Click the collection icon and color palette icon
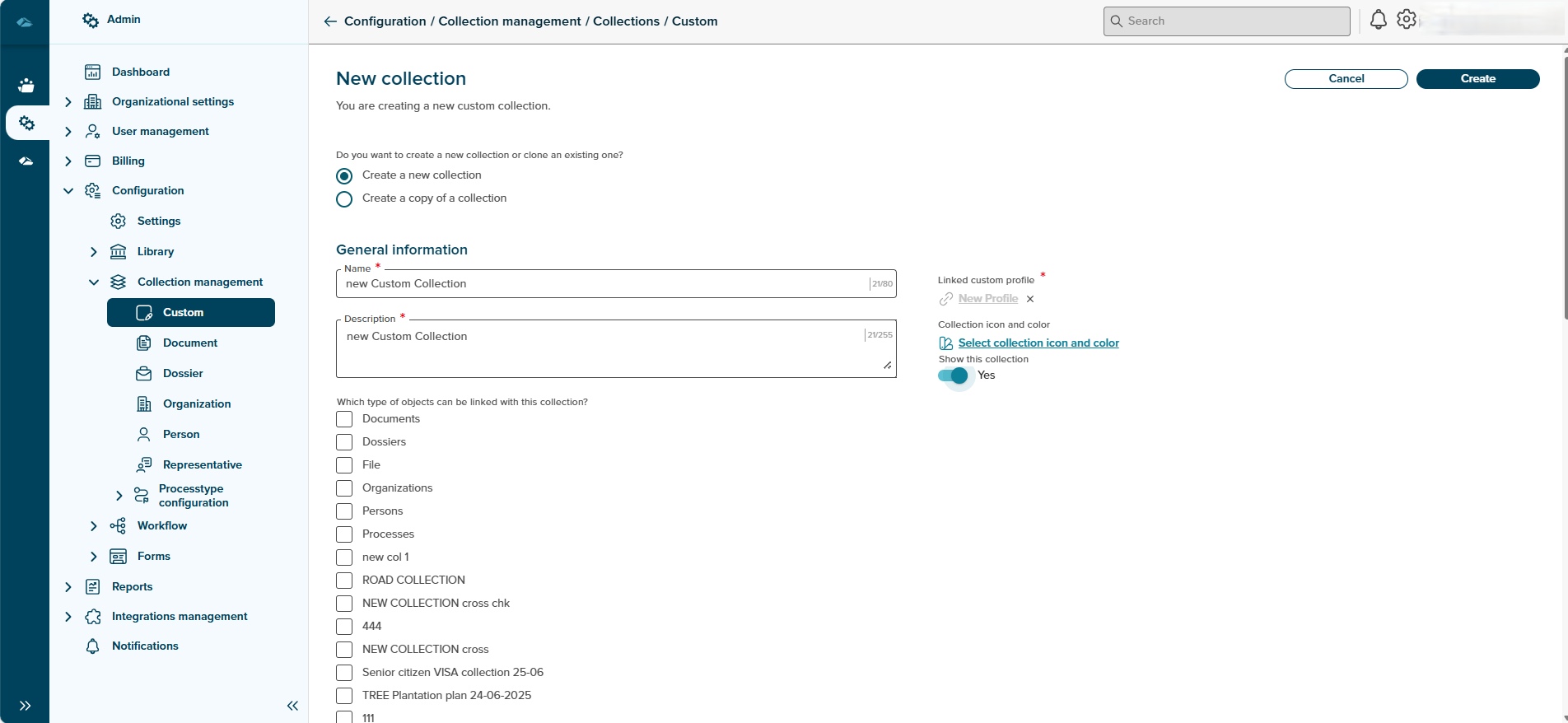 click(x=946, y=343)
